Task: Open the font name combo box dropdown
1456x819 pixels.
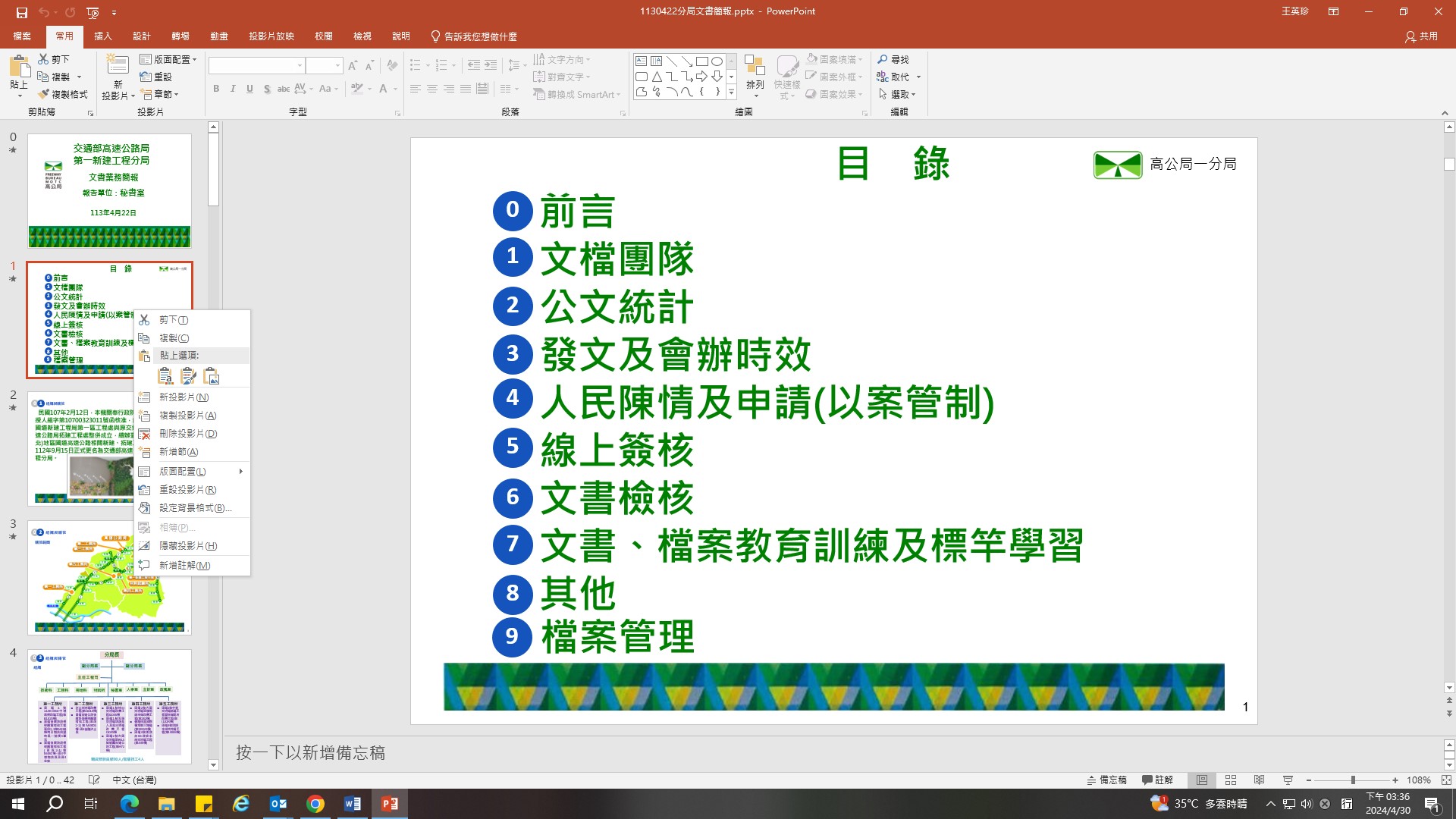Action: (x=300, y=66)
